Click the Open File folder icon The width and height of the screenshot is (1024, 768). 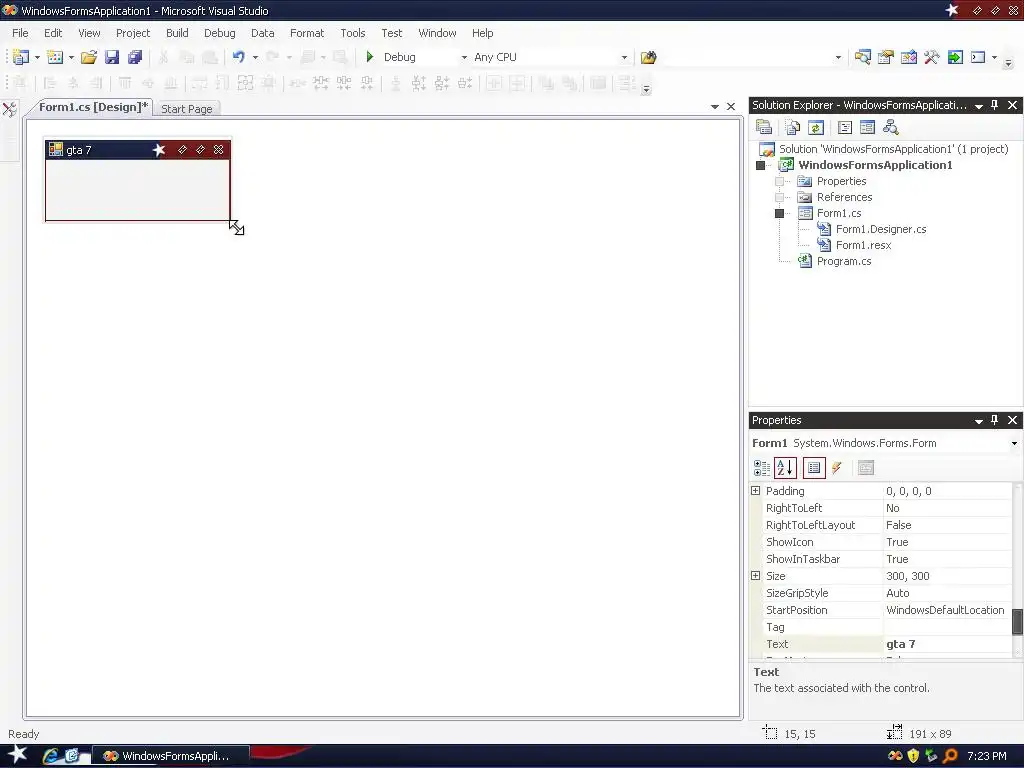click(89, 57)
